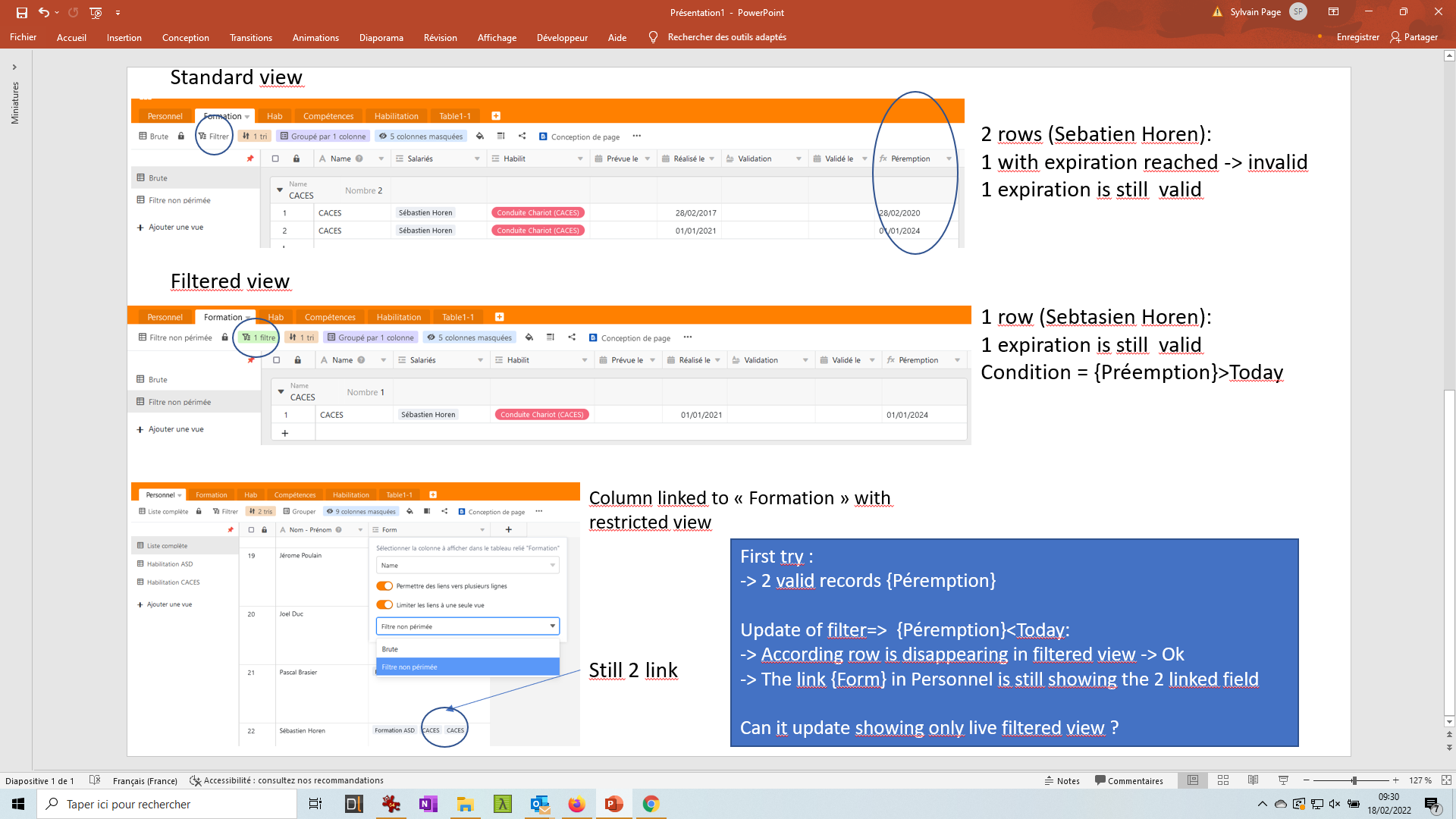Screen dimensions: 1456x819
Task: Select the 'Standard view' title text
Action: (x=236, y=77)
